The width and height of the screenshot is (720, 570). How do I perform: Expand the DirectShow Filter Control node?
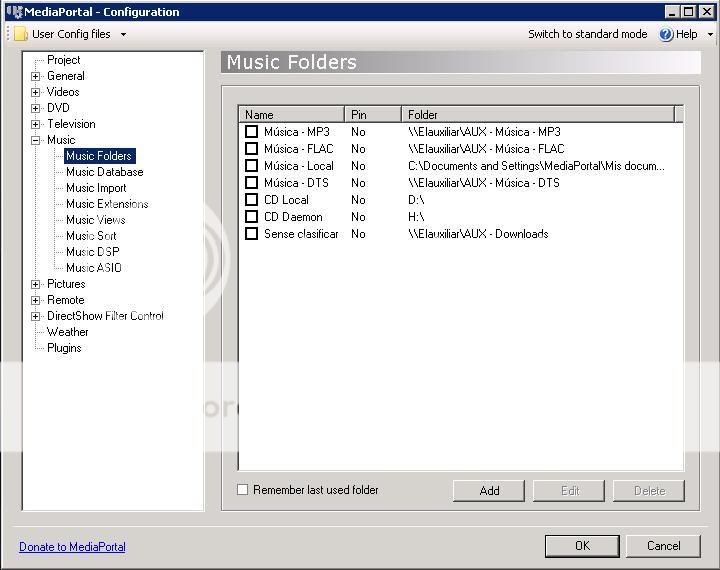35,316
